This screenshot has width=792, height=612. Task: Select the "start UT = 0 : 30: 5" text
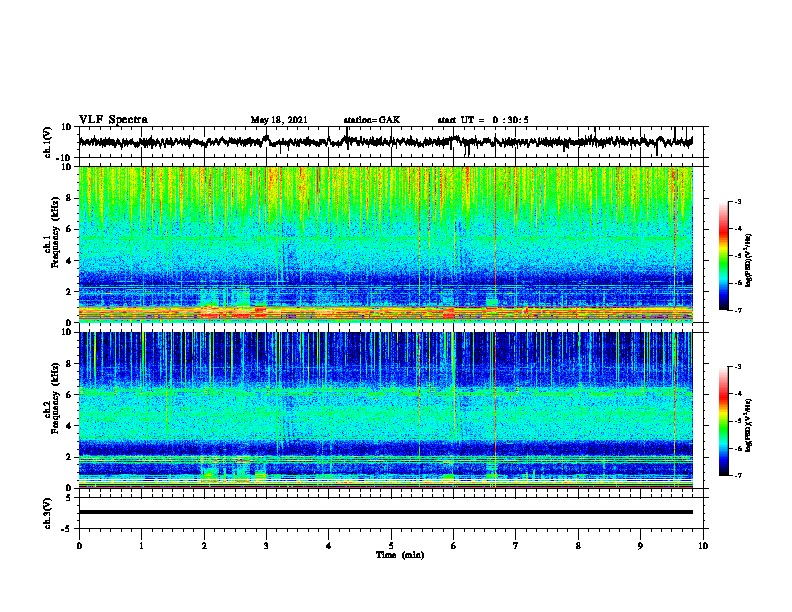point(483,120)
